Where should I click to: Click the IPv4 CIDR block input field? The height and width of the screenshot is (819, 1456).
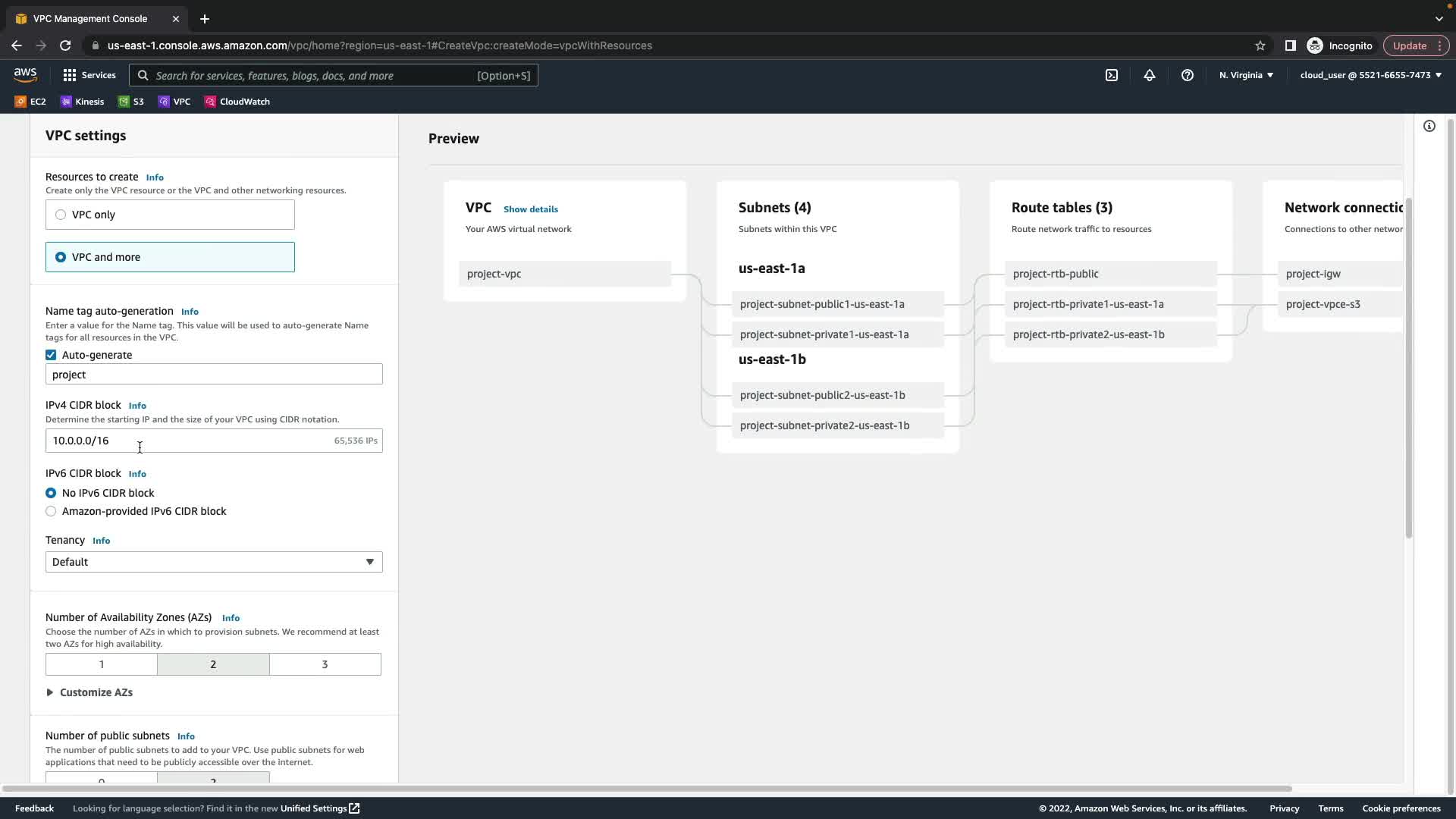[190, 441]
